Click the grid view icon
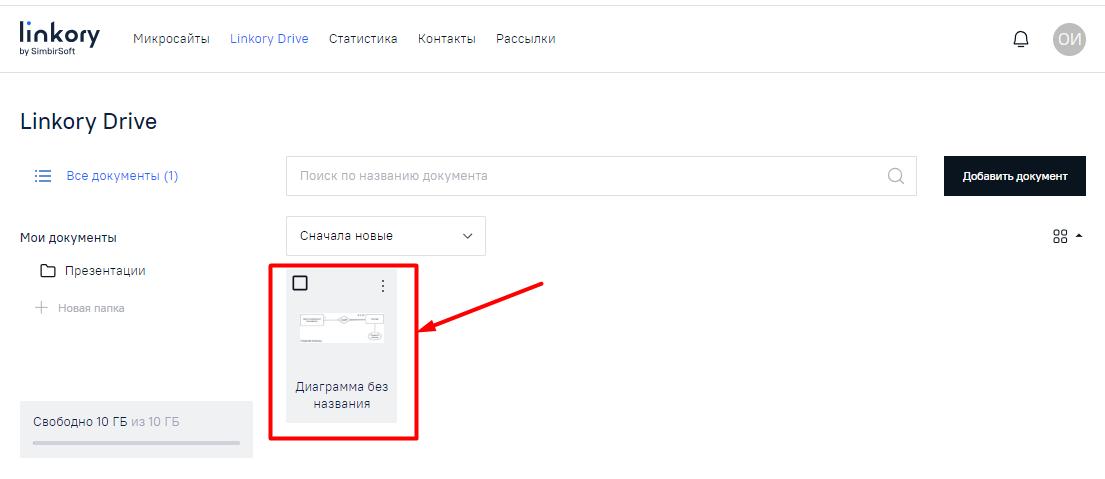This screenshot has height=479, width=1105. (x=1060, y=237)
